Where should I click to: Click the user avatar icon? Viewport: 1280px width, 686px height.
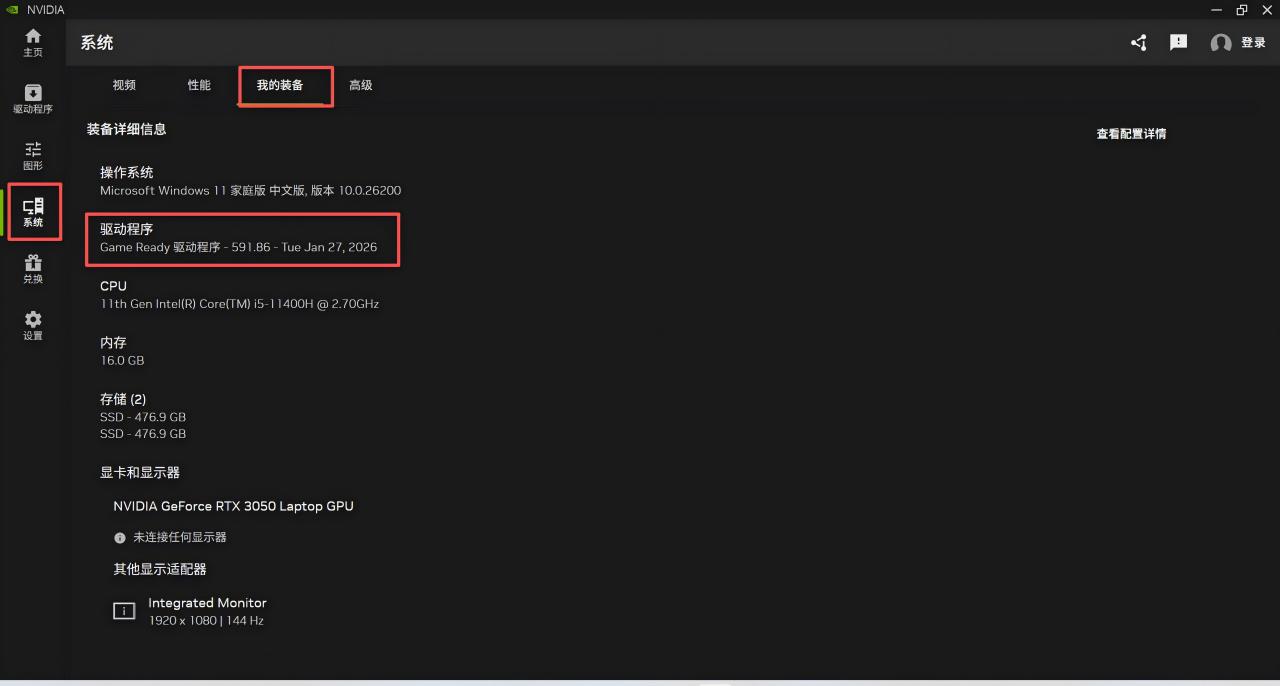pos(1220,43)
